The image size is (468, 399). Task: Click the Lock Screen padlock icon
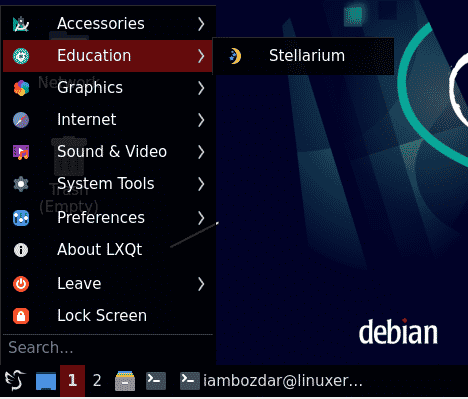coord(21,316)
